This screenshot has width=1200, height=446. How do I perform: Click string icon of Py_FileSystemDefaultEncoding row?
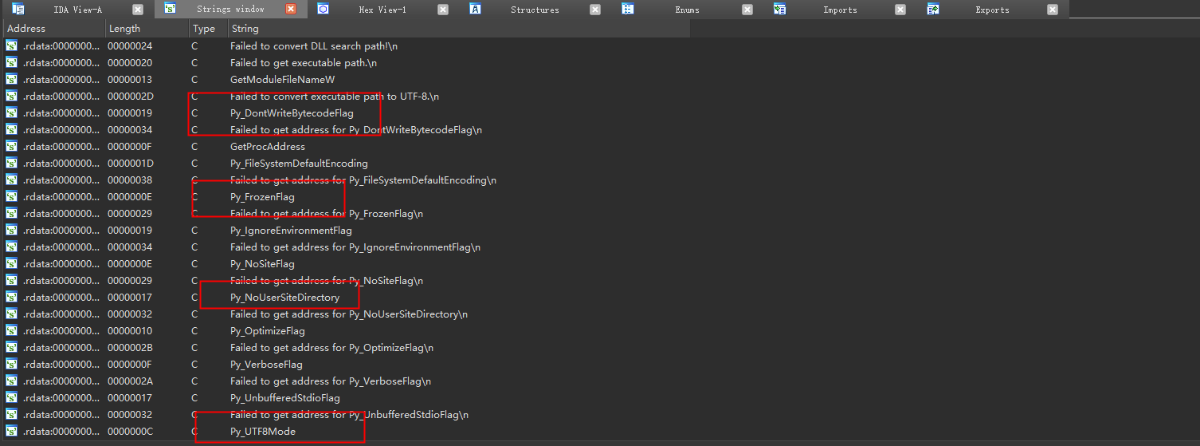click(x=11, y=163)
